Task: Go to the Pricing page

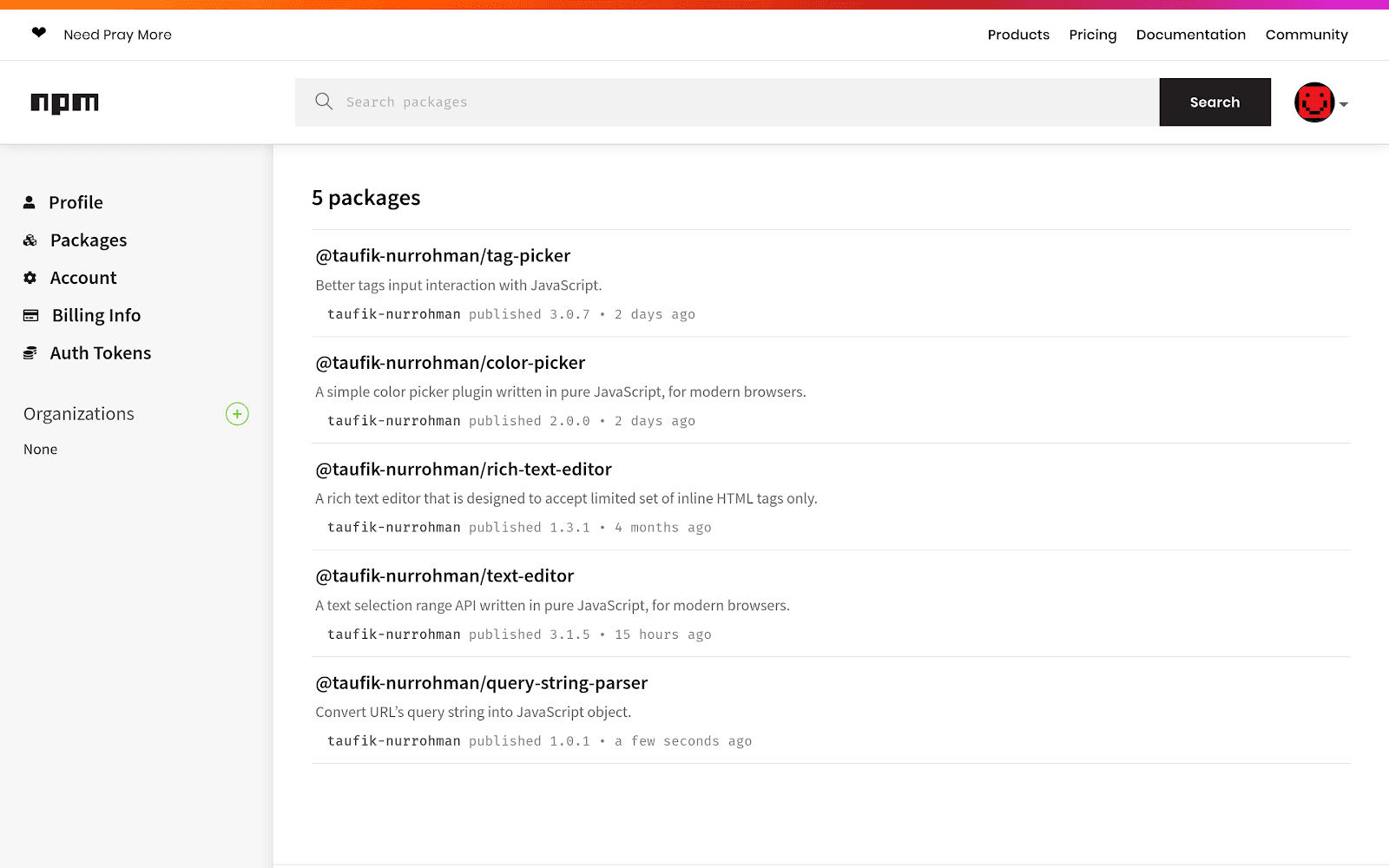Action: click(1093, 35)
